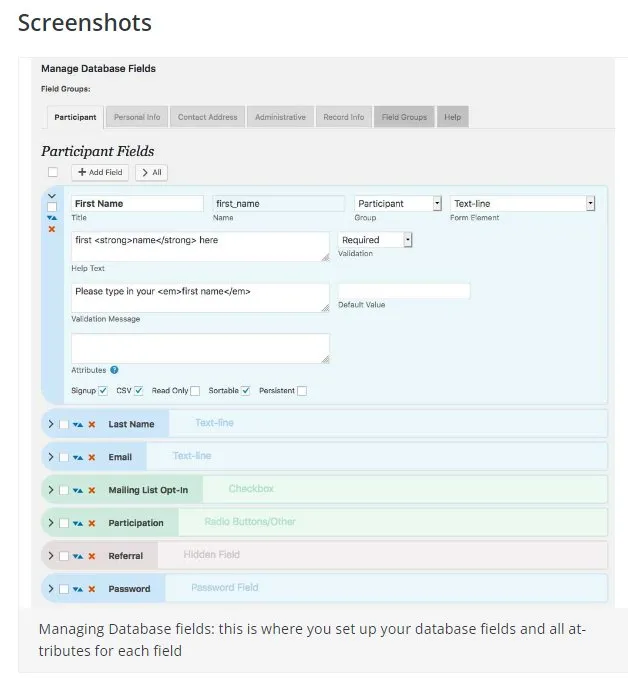The height and width of the screenshot is (678, 628).
Task: Delete the Password field with its X icon
Action: click(92, 589)
